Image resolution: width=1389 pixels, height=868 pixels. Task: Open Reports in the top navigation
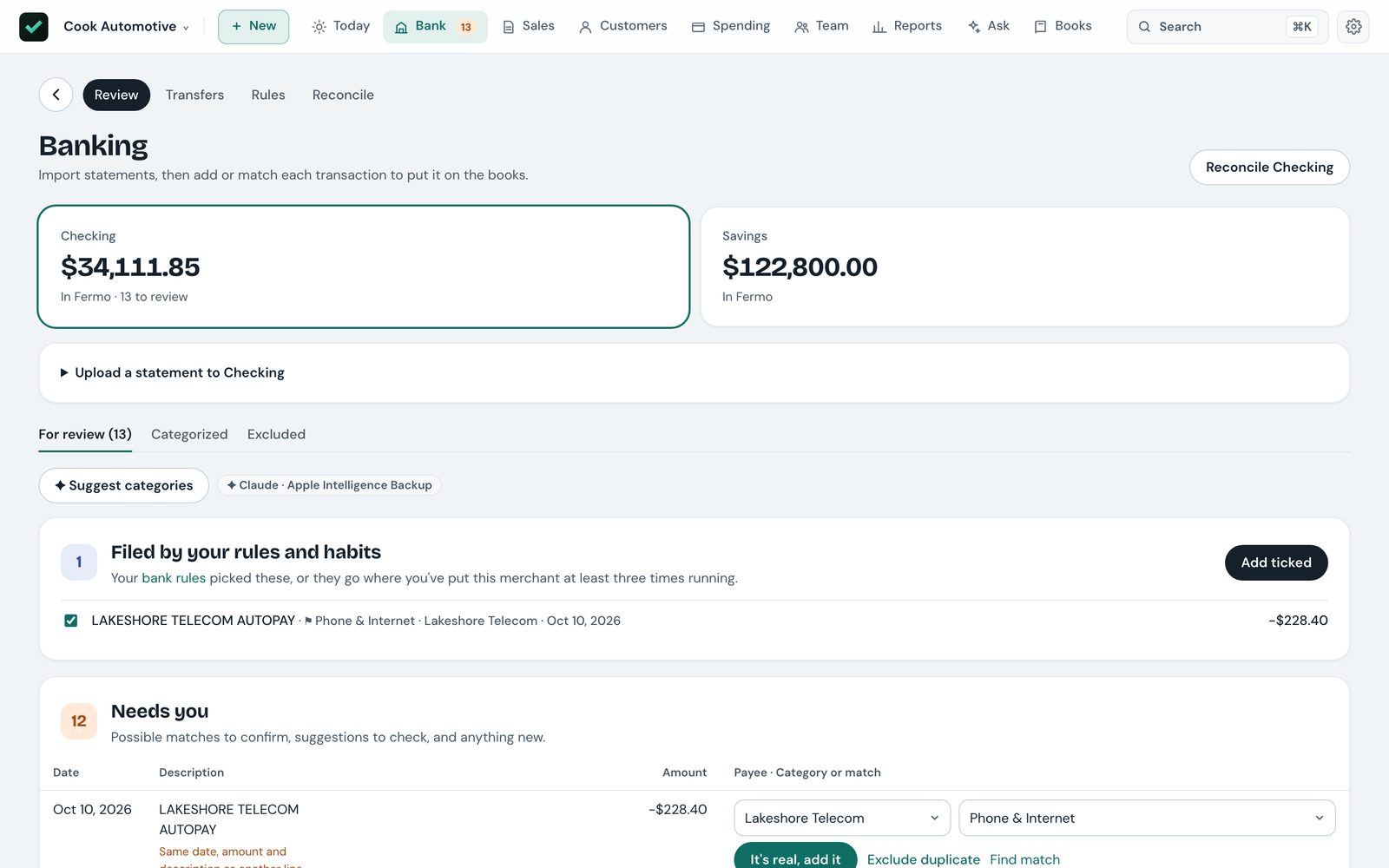point(907,27)
